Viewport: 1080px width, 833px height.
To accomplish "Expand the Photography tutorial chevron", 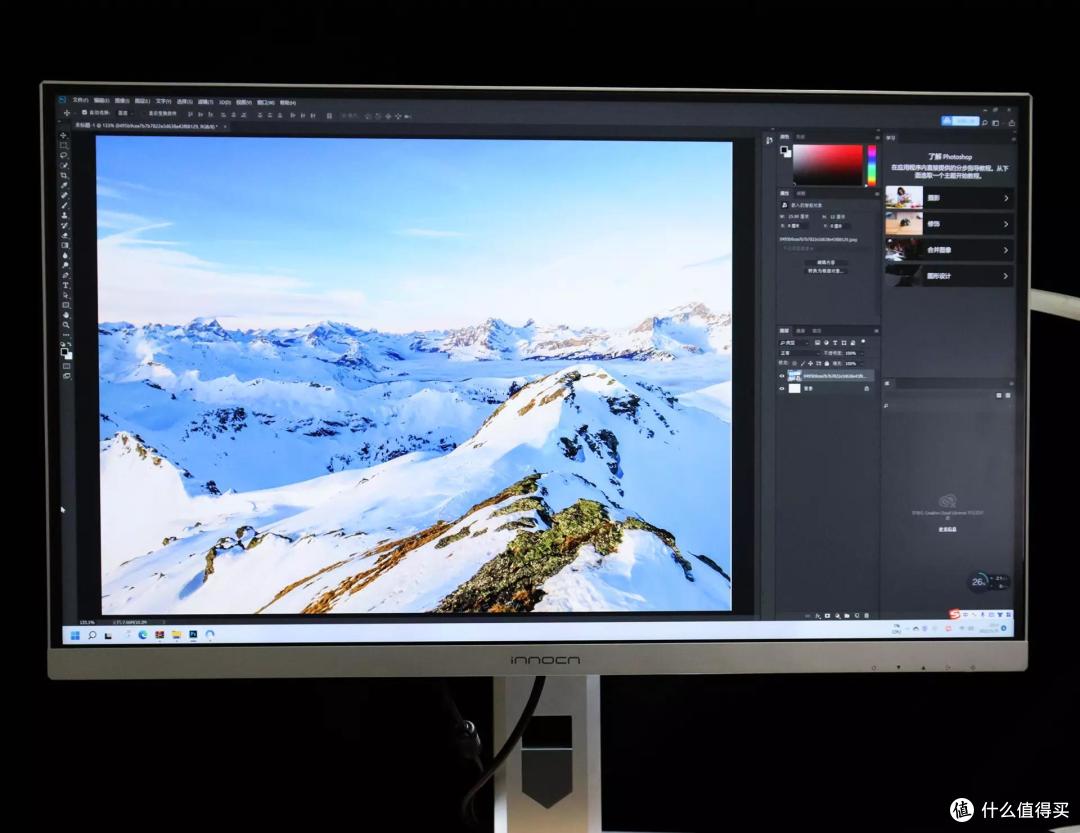I will [x=1006, y=198].
